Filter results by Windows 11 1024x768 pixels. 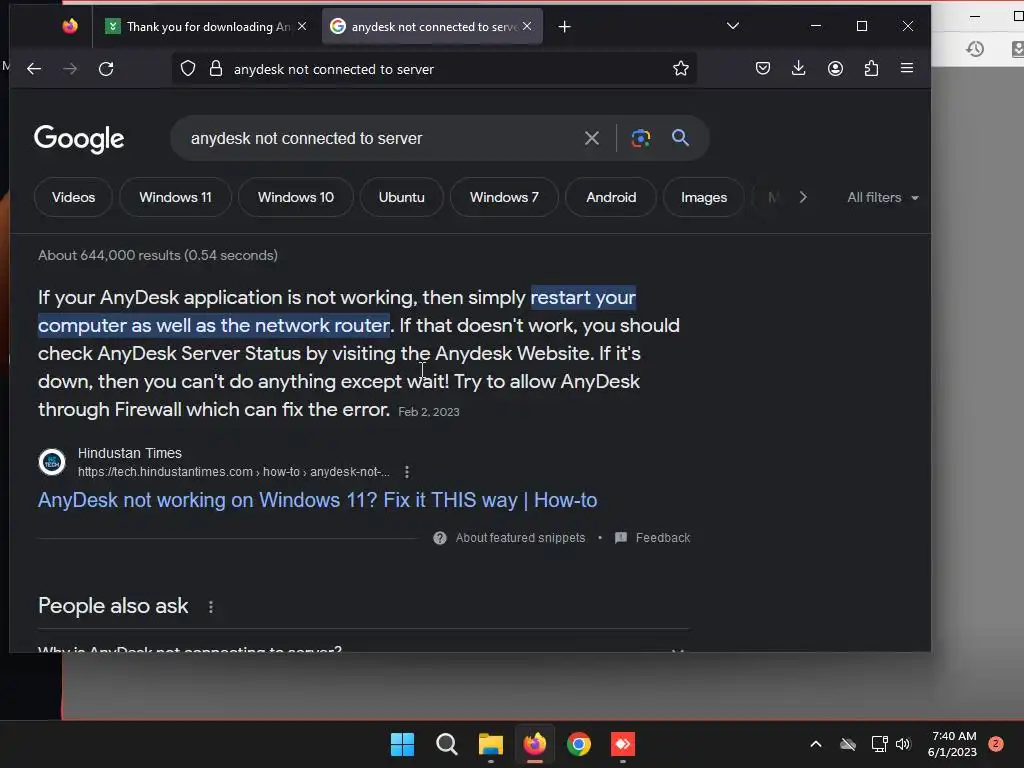click(x=175, y=197)
